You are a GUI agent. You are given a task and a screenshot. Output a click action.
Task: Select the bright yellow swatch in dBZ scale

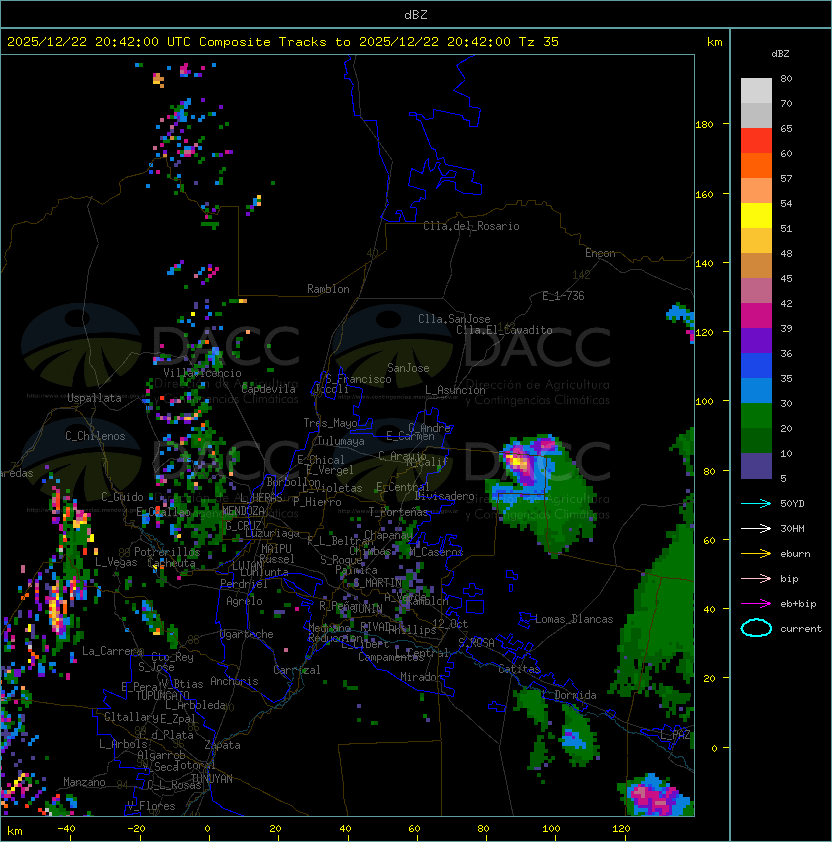[x=756, y=215]
